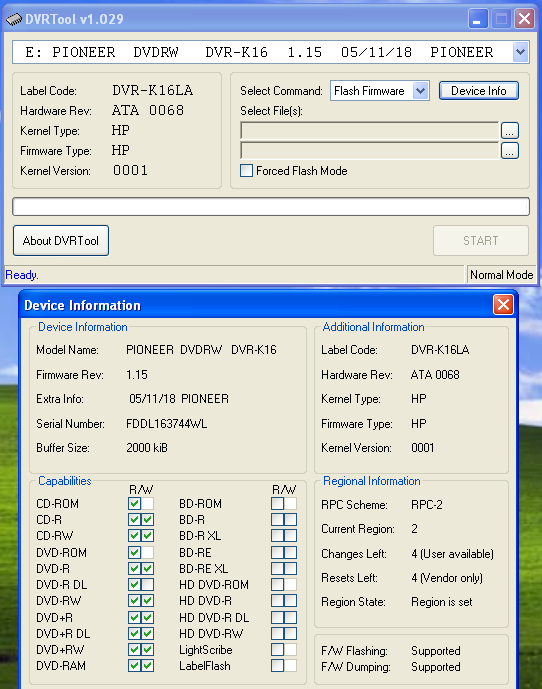Close the Device Information dialog
This screenshot has width=542, height=689.
(503, 304)
